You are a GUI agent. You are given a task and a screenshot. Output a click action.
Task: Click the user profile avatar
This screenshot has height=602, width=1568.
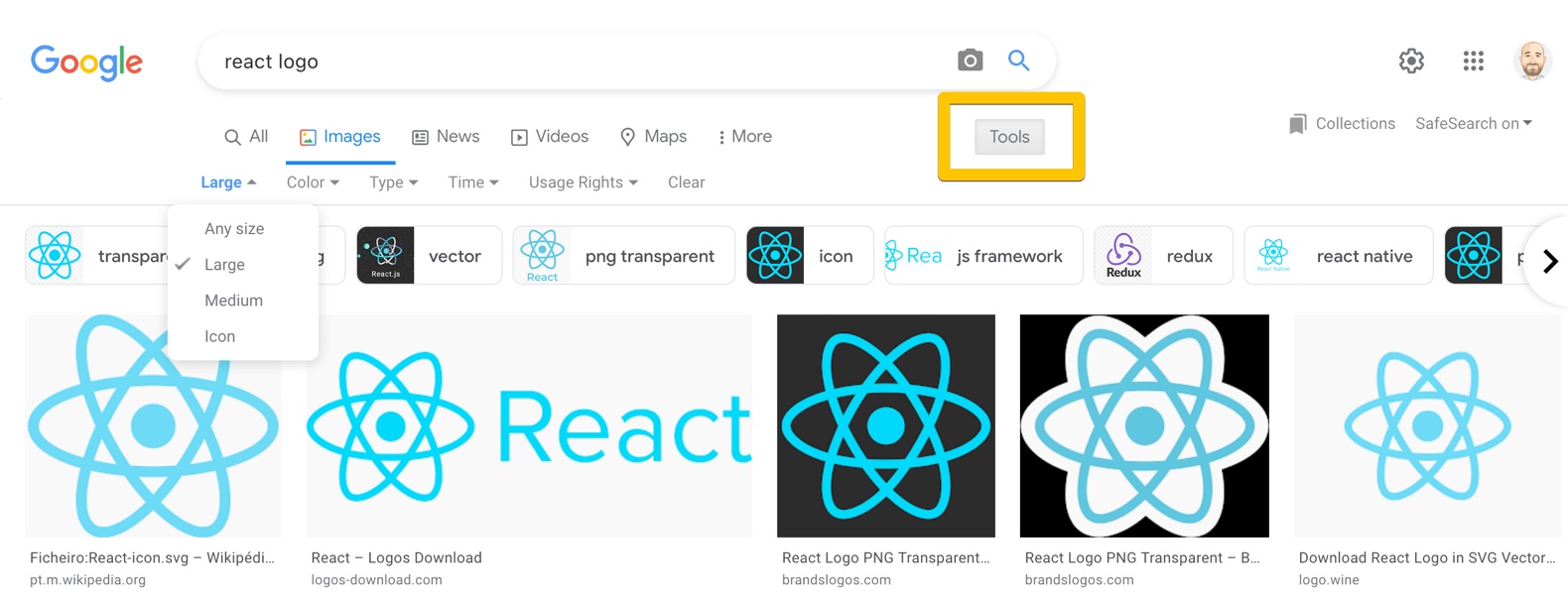pyautogui.click(x=1532, y=61)
